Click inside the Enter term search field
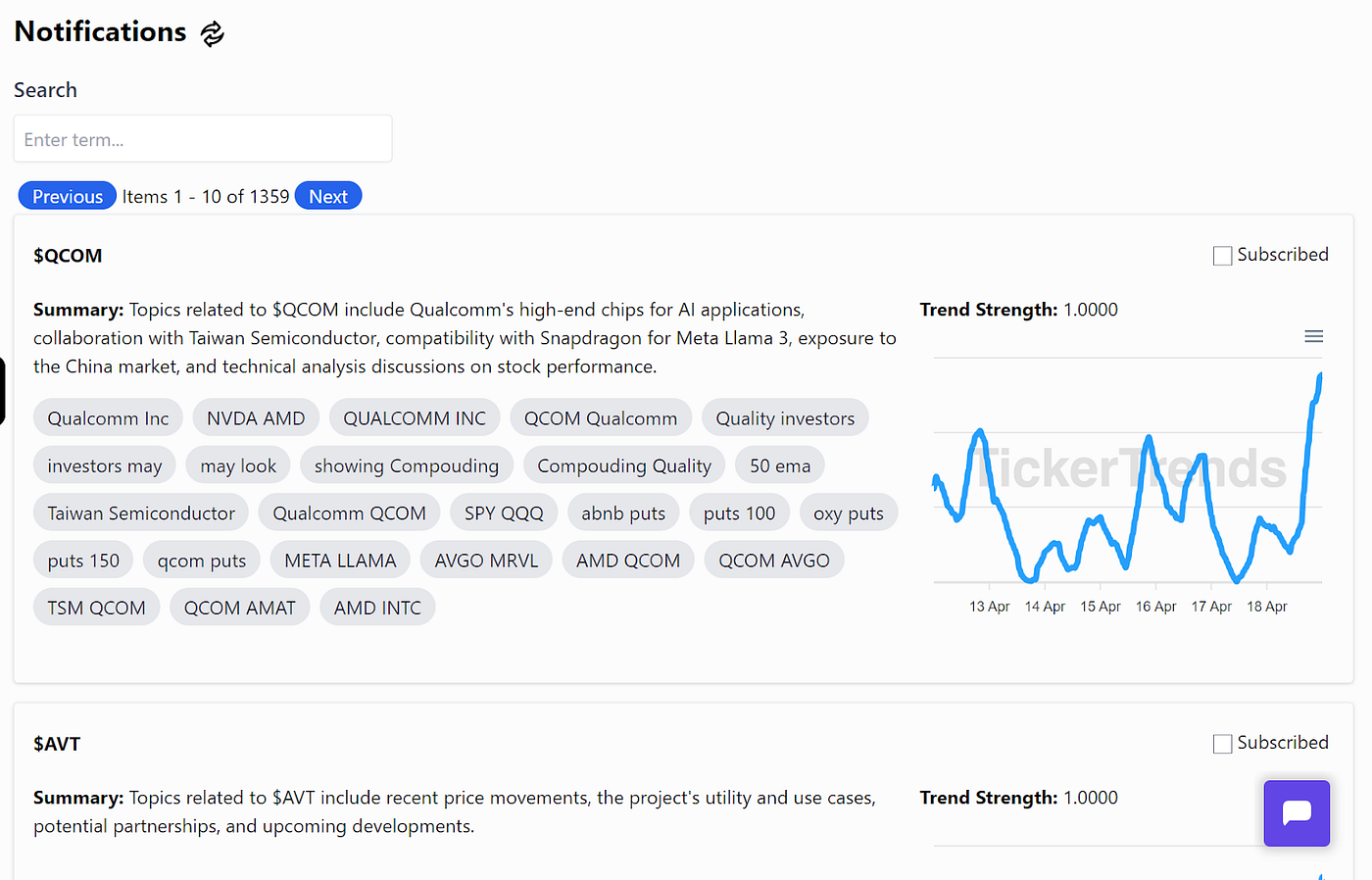This screenshot has width=1372, height=880. click(203, 138)
